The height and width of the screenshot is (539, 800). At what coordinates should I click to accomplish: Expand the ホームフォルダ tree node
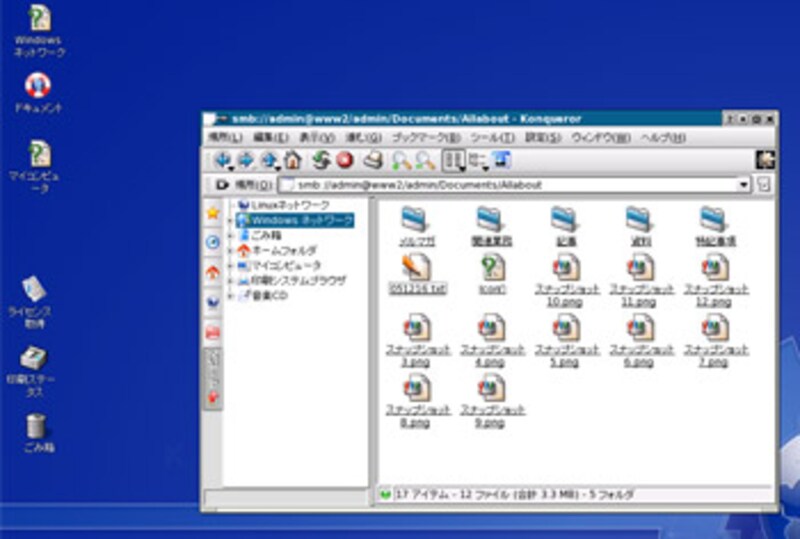point(230,251)
